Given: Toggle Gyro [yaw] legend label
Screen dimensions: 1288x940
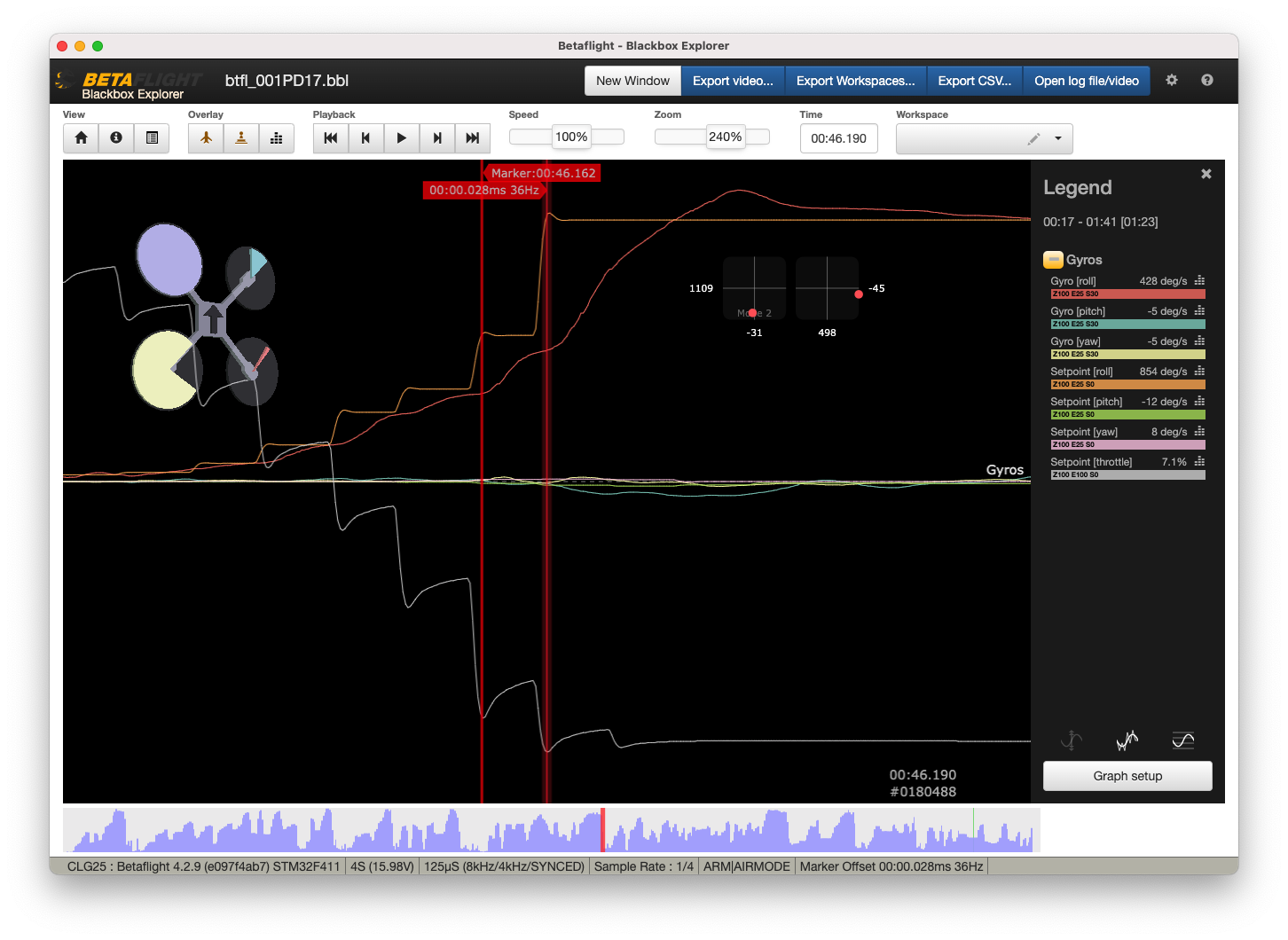Looking at the screenshot, I should tap(1075, 341).
